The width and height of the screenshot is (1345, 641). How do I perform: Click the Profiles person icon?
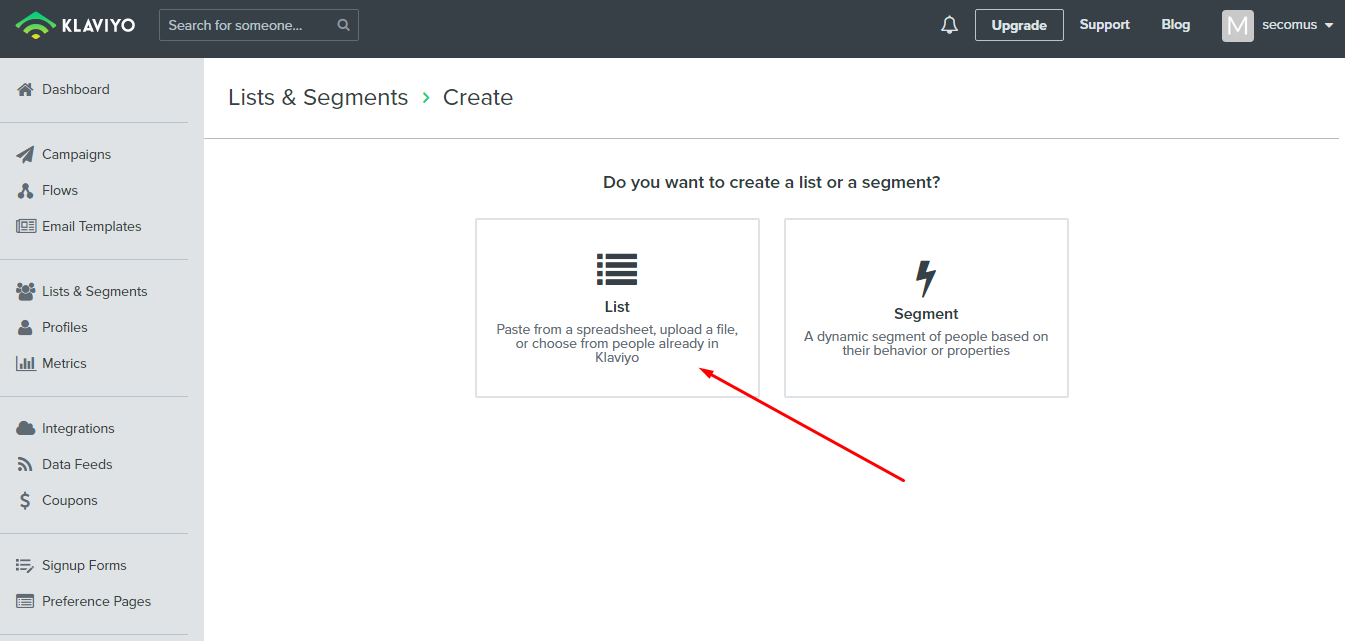pos(26,327)
